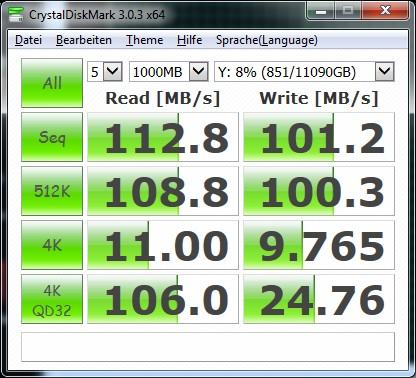This screenshot has width=416, height=378.
Task: Open the Sprache(Language) menu
Action: tap(267, 40)
